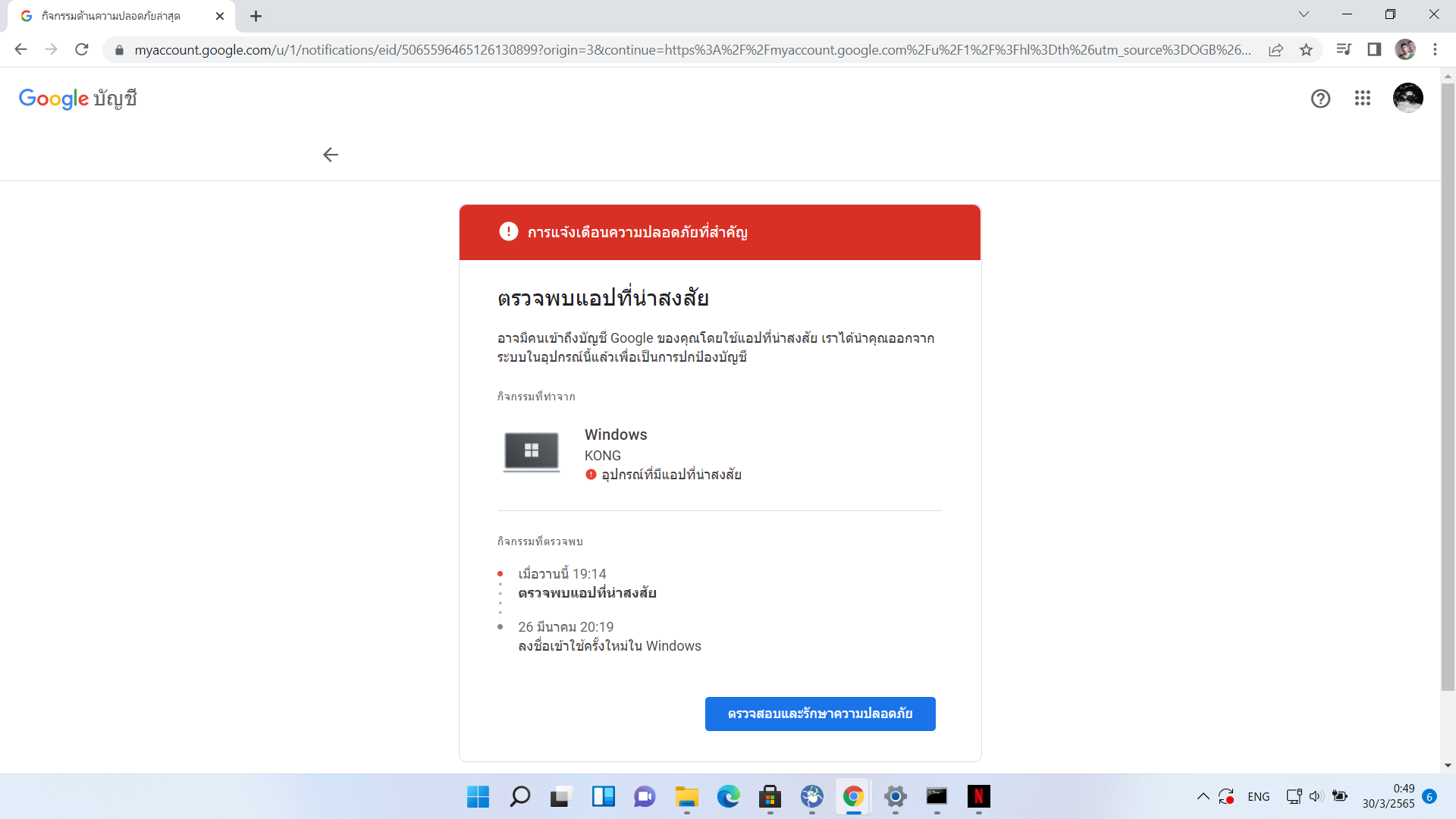Bookmark this page with the star icon
Image resolution: width=1456 pixels, height=819 pixels.
[x=1306, y=50]
